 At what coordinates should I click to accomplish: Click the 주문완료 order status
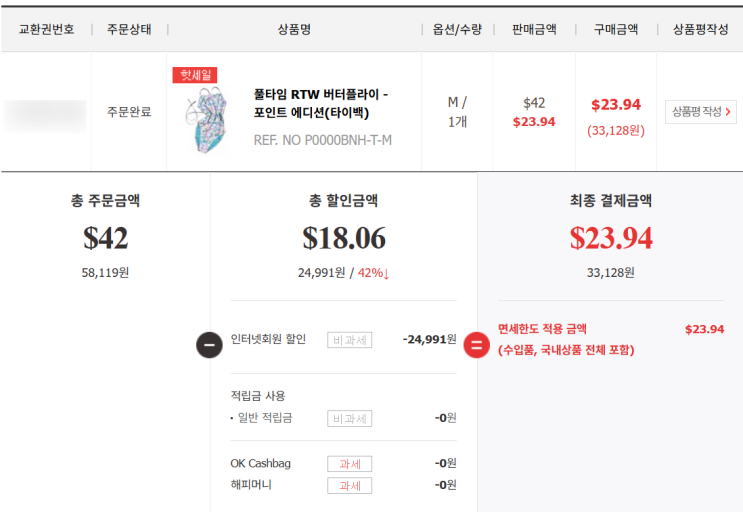click(x=129, y=112)
